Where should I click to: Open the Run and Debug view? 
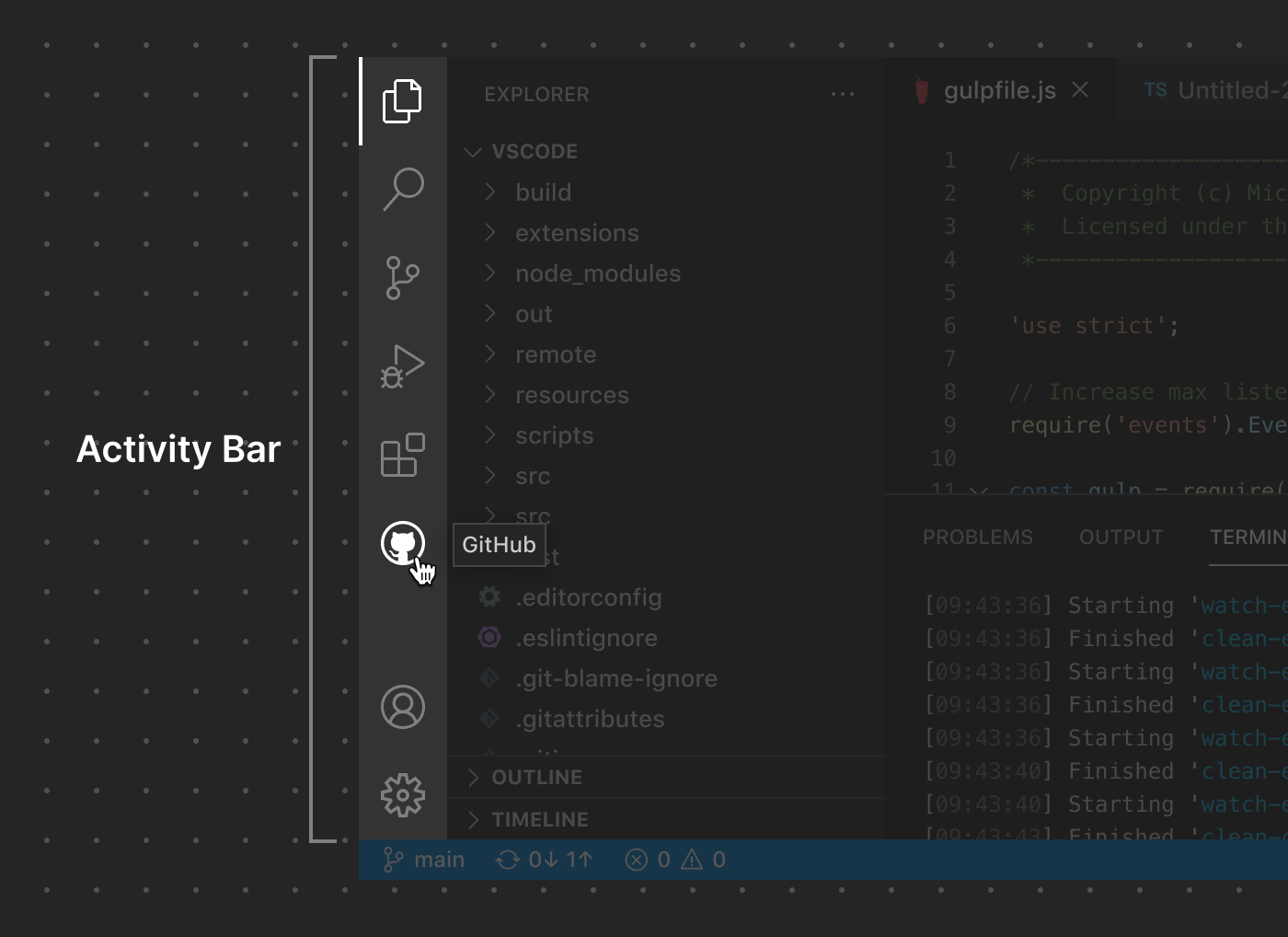(x=402, y=365)
